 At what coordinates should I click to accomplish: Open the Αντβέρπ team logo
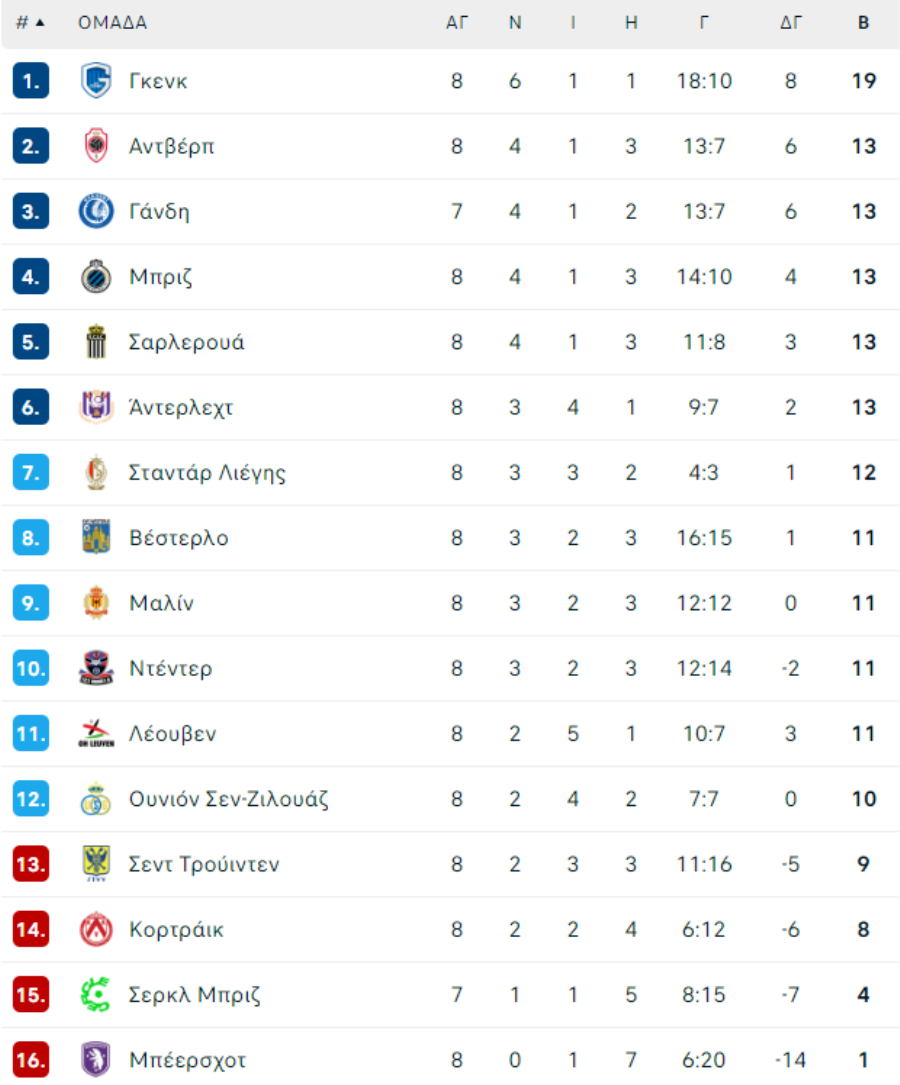pyautogui.click(x=96, y=145)
